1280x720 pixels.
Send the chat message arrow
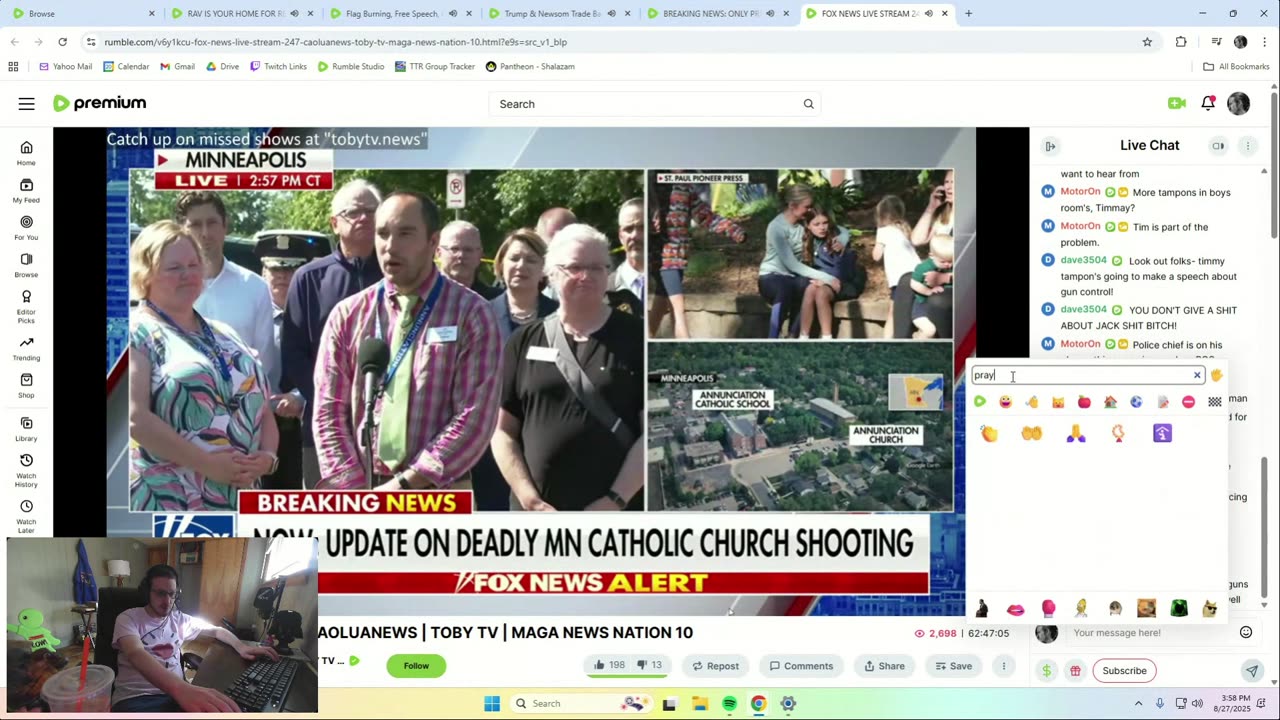tap(1251, 671)
